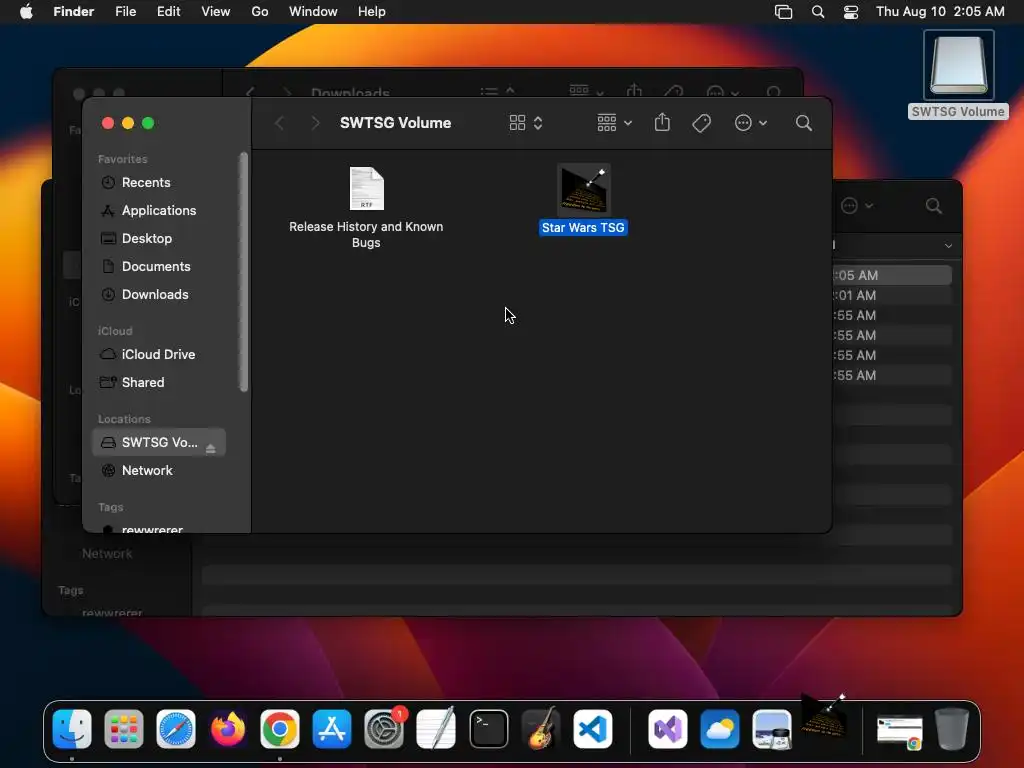Open the Documents sidebar item
Screen dimensions: 1024x768
click(x=156, y=266)
